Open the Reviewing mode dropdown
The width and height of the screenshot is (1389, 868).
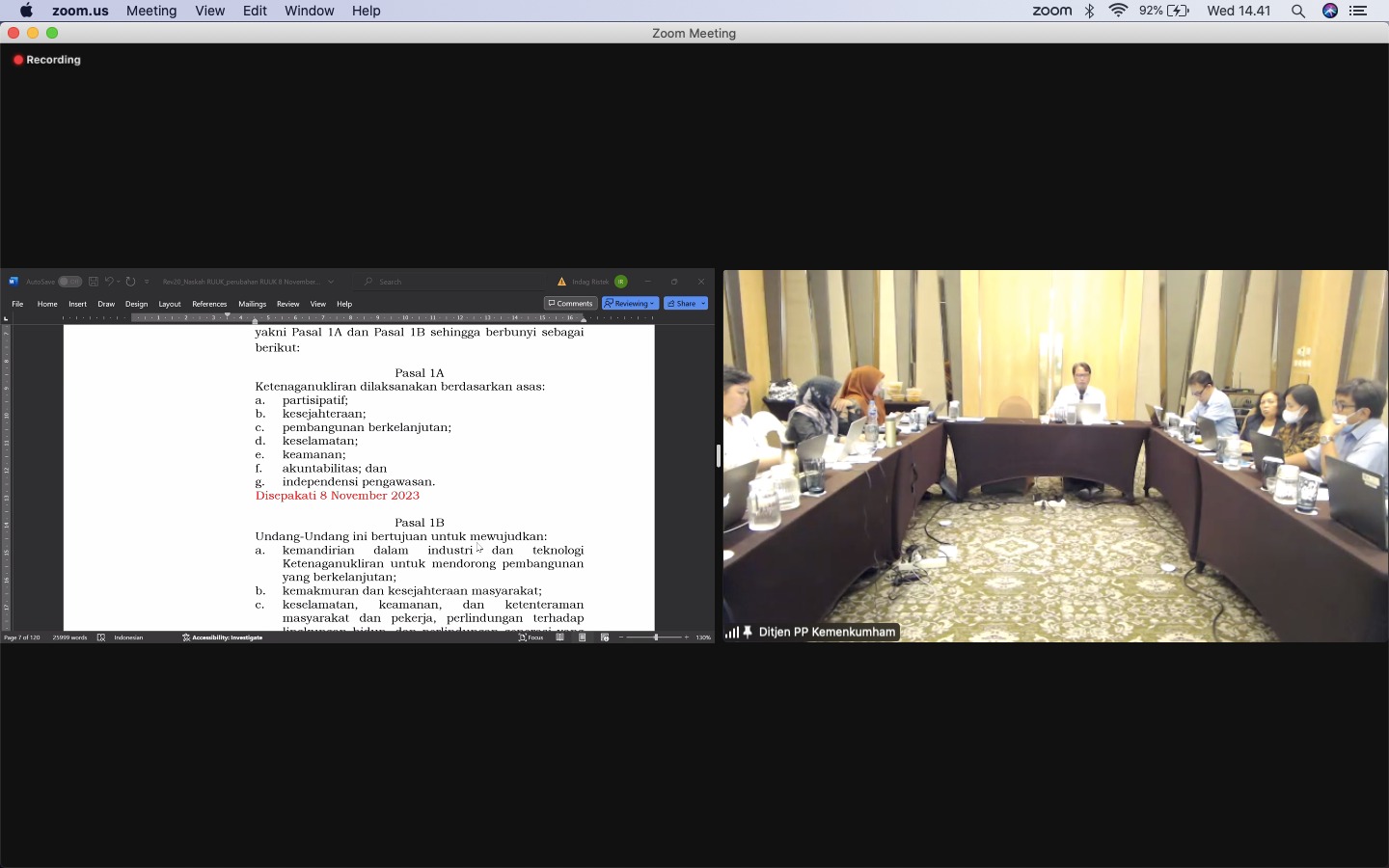pos(630,303)
